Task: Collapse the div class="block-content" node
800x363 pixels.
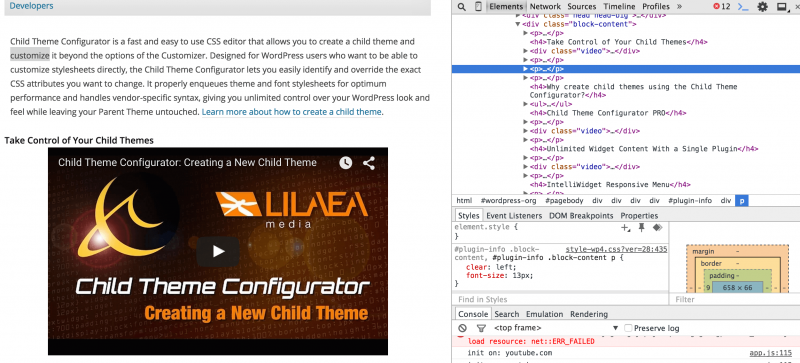Action: [x=517, y=24]
